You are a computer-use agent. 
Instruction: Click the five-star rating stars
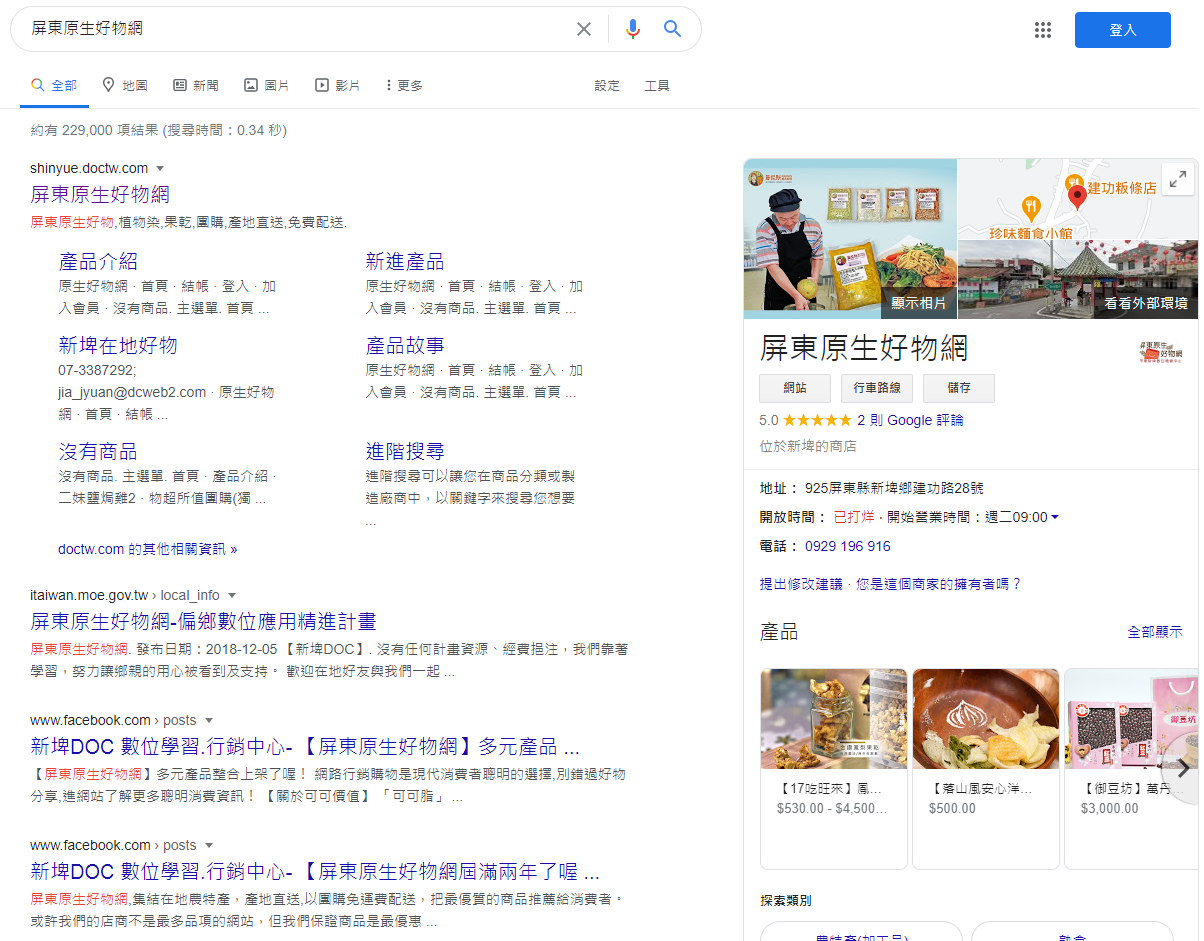pyautogui.click(x=817, y=420)
